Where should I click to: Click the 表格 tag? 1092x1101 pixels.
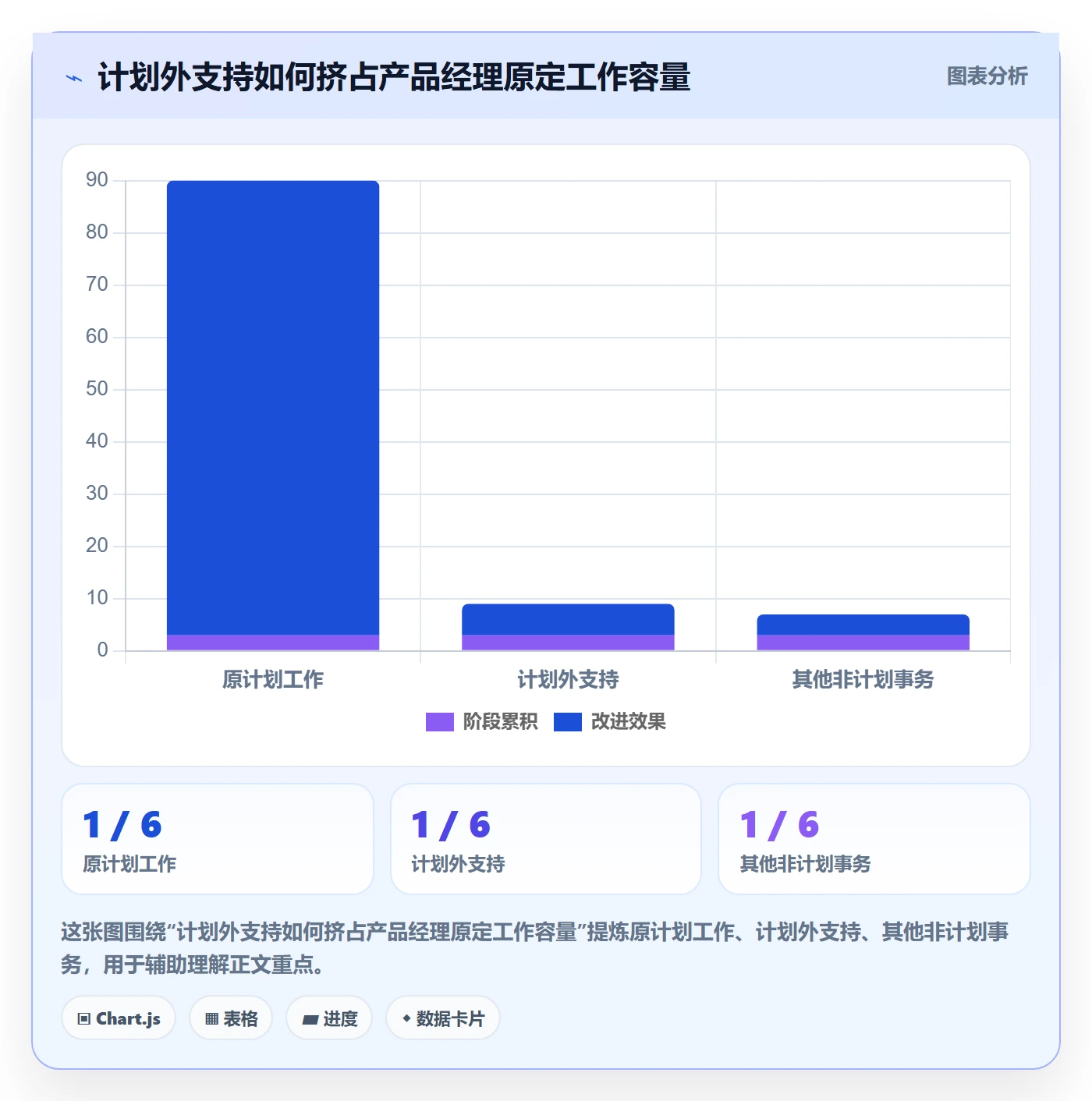coord(231,1018)
